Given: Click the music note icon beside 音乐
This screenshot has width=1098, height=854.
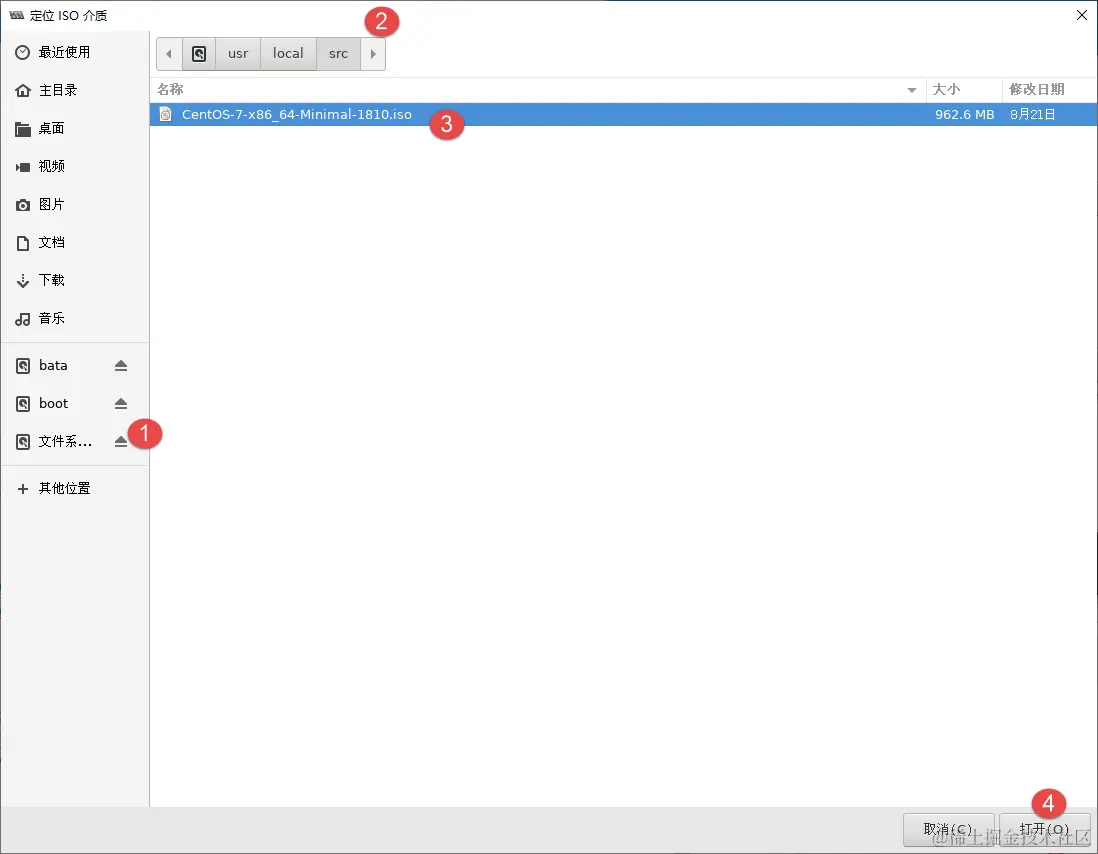Looking at the screenshot, I should [22, 318].
